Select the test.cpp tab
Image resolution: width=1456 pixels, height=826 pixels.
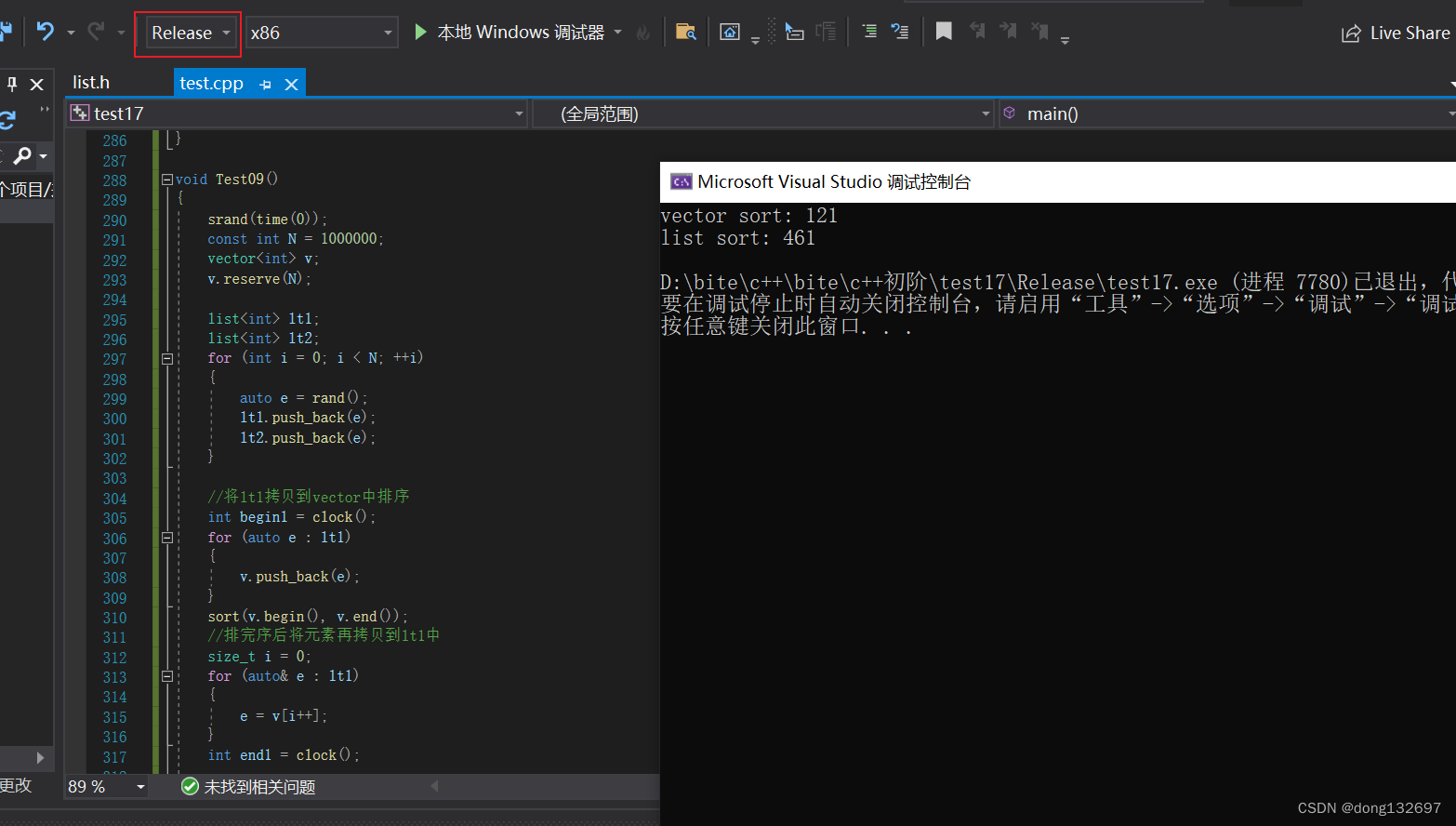pyautogui.click(x=211, y=83)
